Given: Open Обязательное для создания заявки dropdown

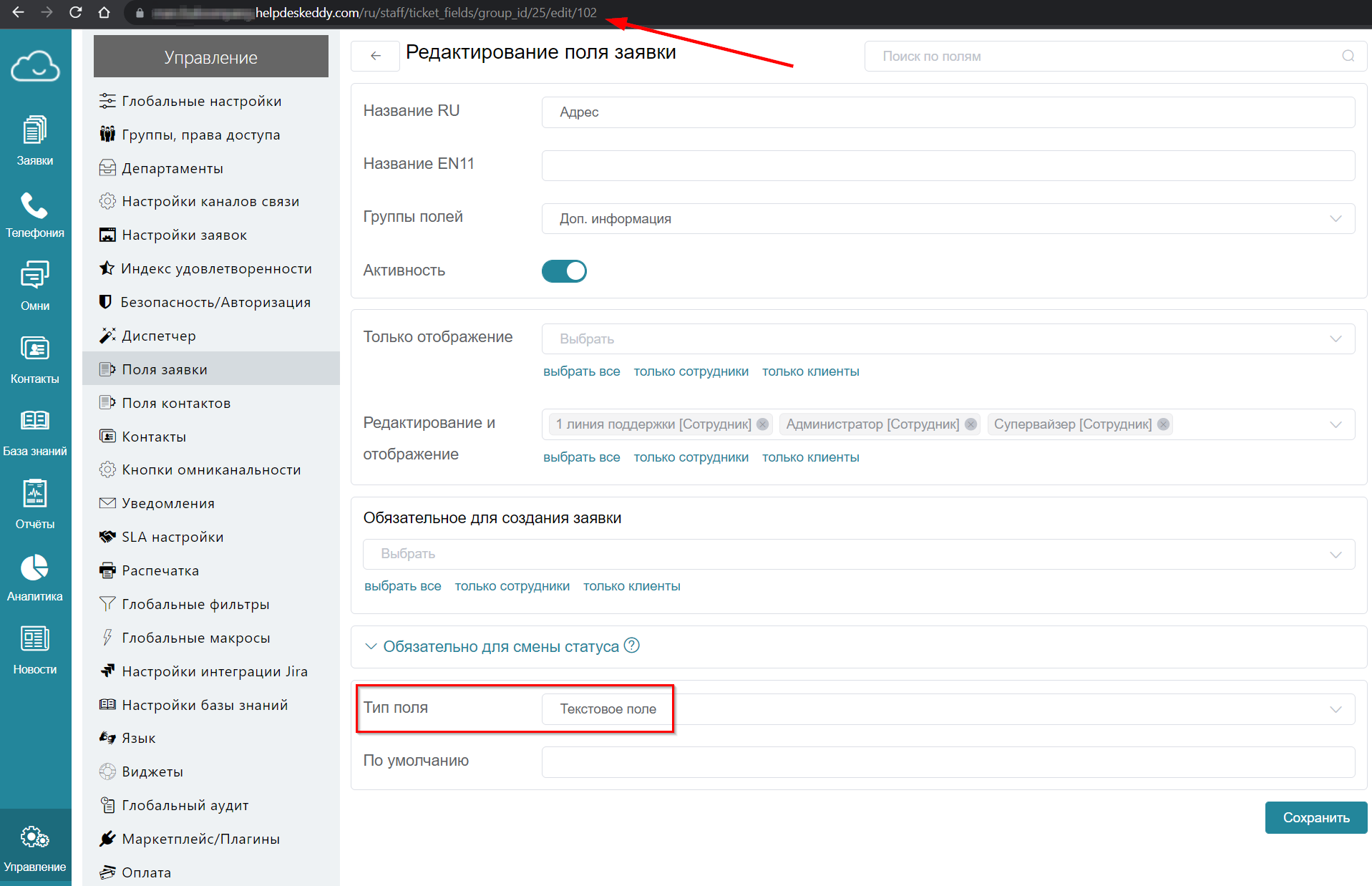Looking at the screenshot, I should coord(859,554).
